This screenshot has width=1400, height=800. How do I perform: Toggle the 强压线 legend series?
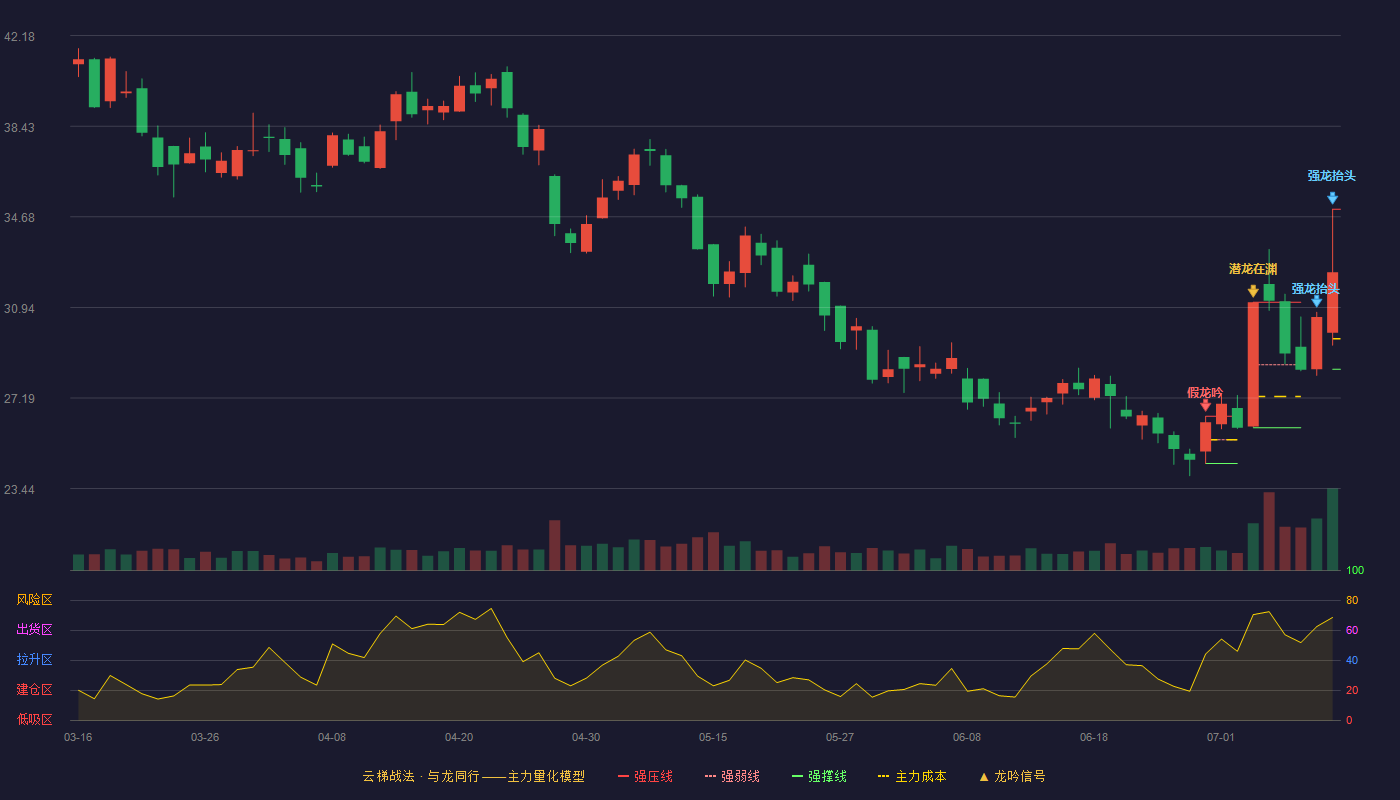645,776
